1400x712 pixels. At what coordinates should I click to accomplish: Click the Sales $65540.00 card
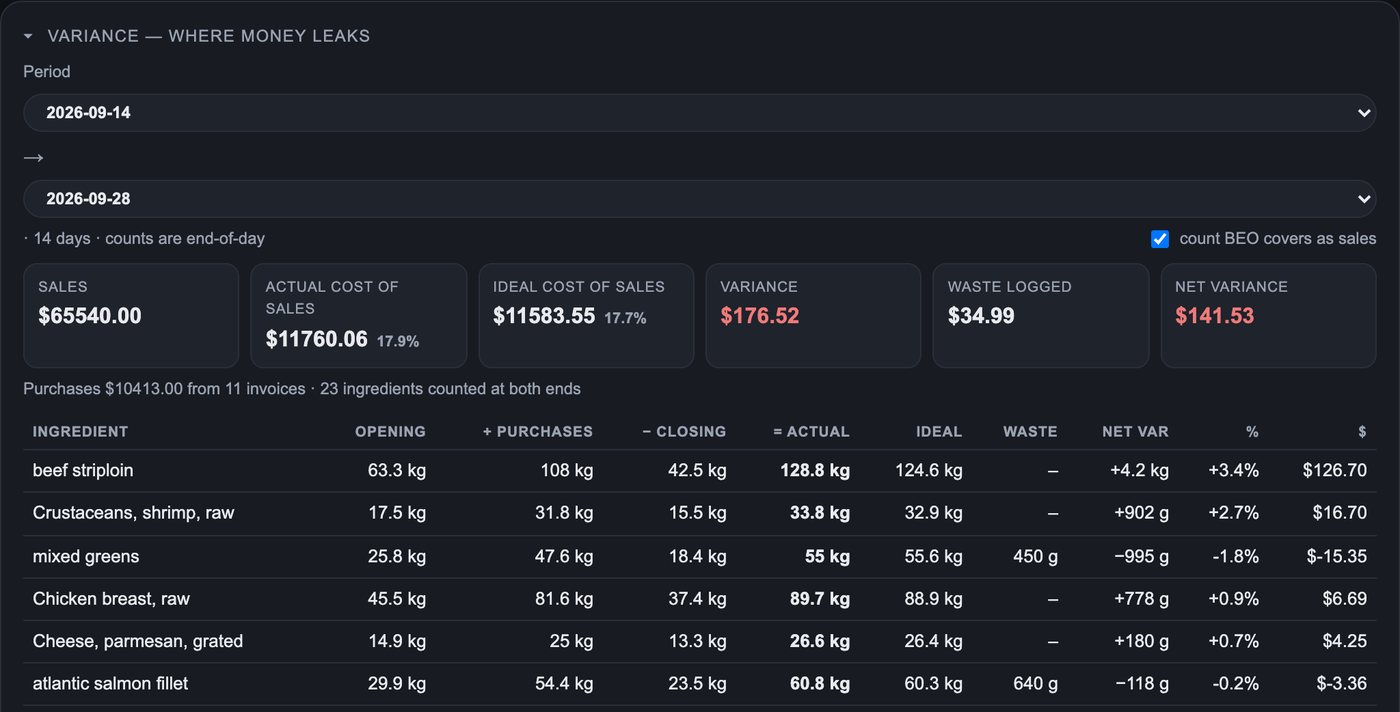pos(131,316)
